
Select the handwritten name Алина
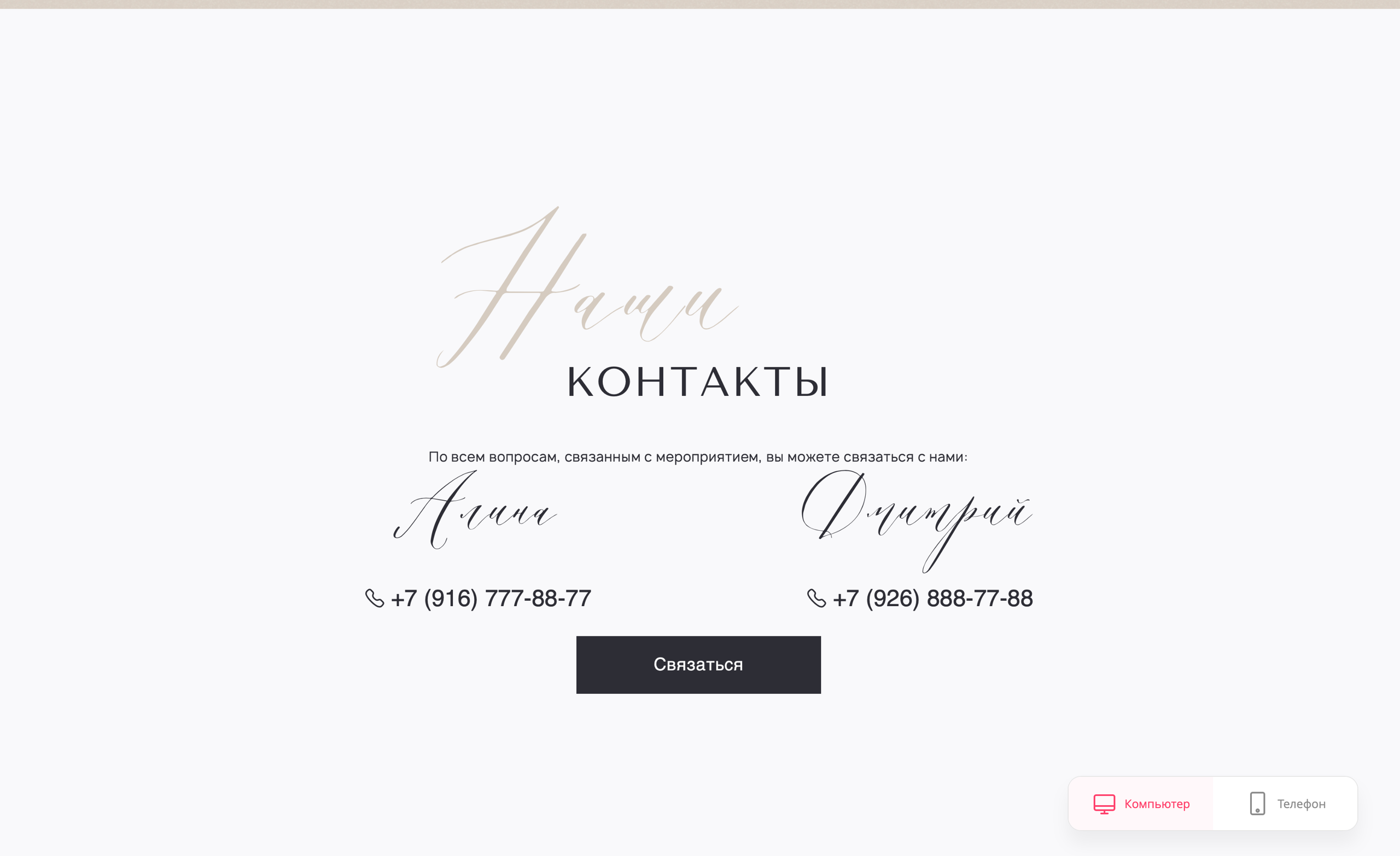(x=475, y=509)
